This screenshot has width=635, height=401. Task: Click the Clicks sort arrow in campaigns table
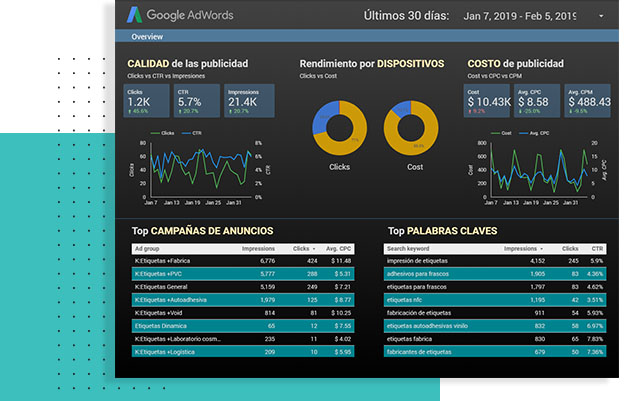click(x=314, y=249)
